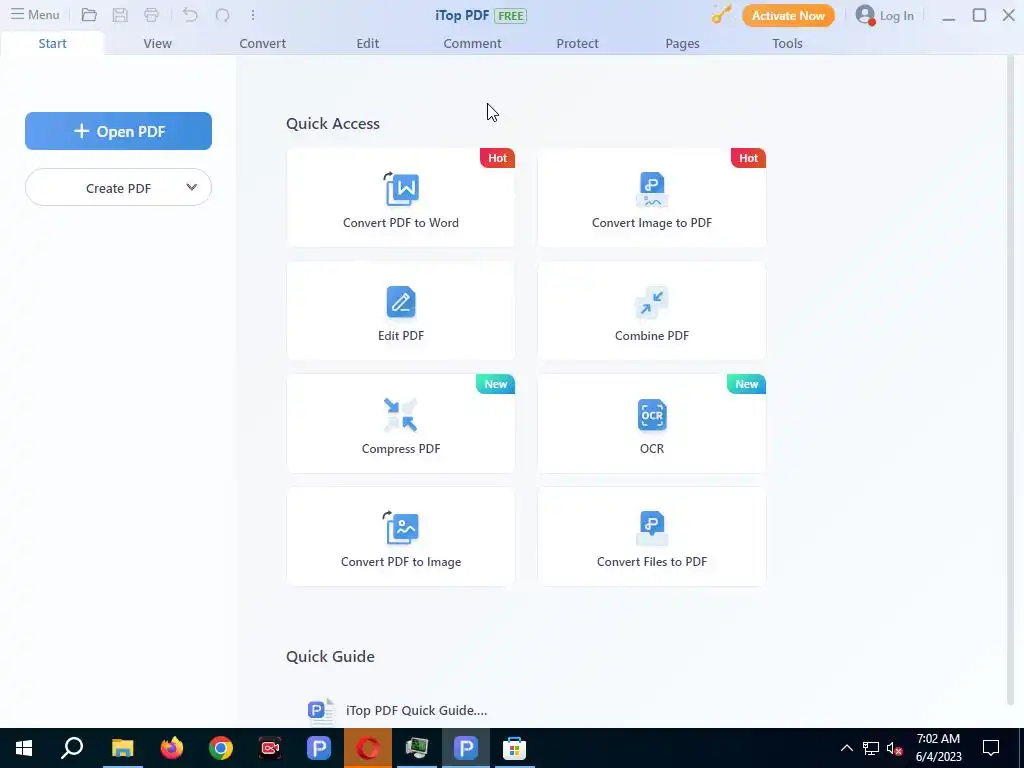This screenshot has height=768, width=1024.
Task: Open the notification center icon
Action: click(991, 748)
